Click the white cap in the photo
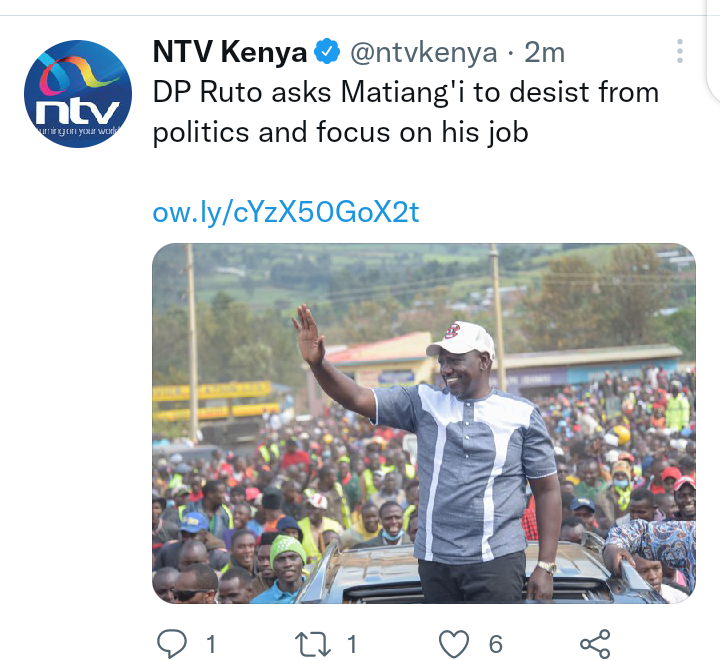 tap(461, 339)
